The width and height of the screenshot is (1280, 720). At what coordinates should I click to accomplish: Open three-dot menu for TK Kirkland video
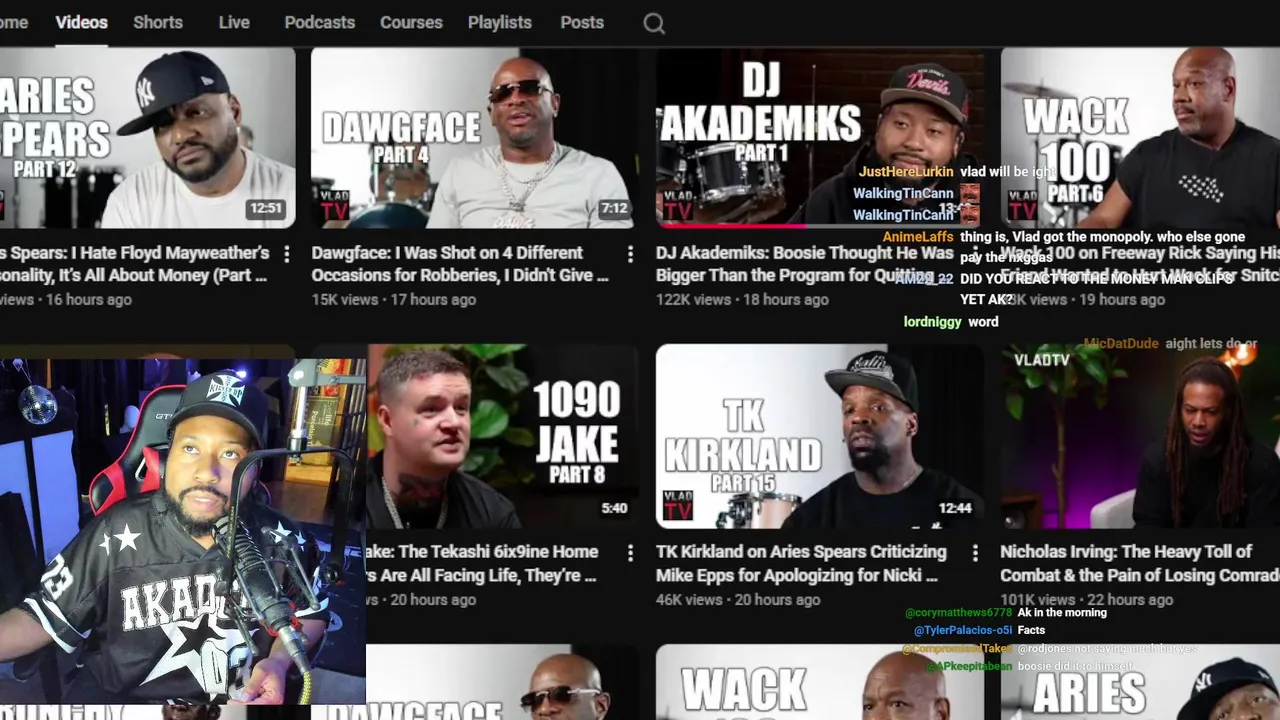[x=975, y=553]
